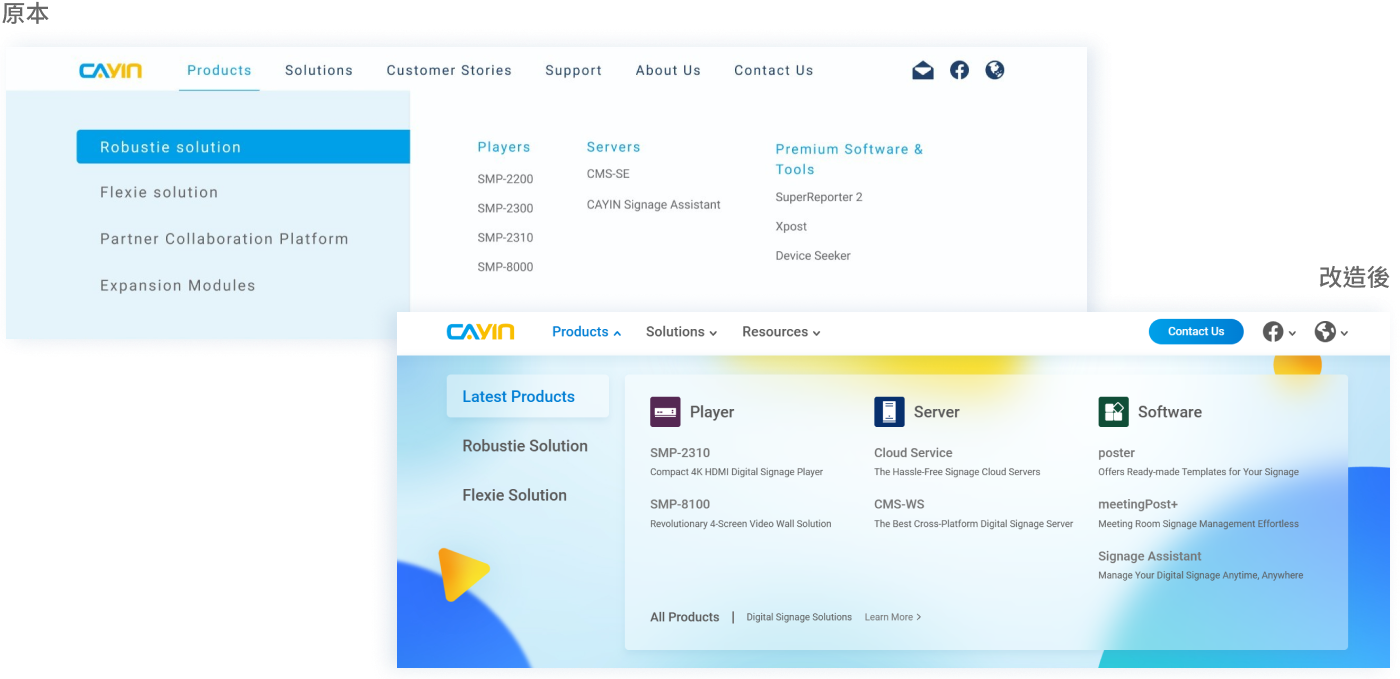The image size is (1400, 679).
Task: Select Robustie solution highlighted item
Action: (243, 147)
